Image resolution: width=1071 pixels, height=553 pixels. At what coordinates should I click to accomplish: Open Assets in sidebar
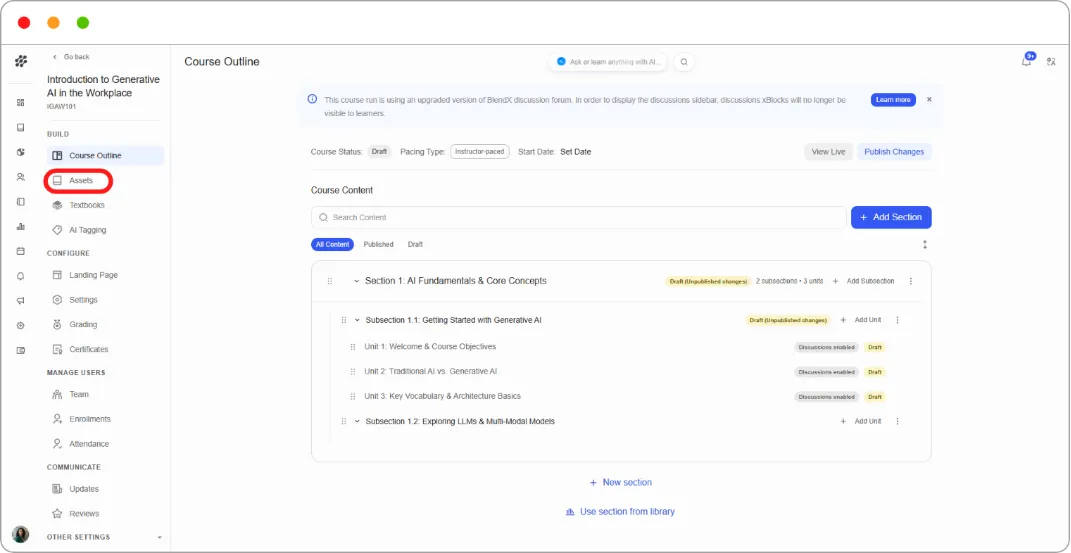[x=79, y=181]
